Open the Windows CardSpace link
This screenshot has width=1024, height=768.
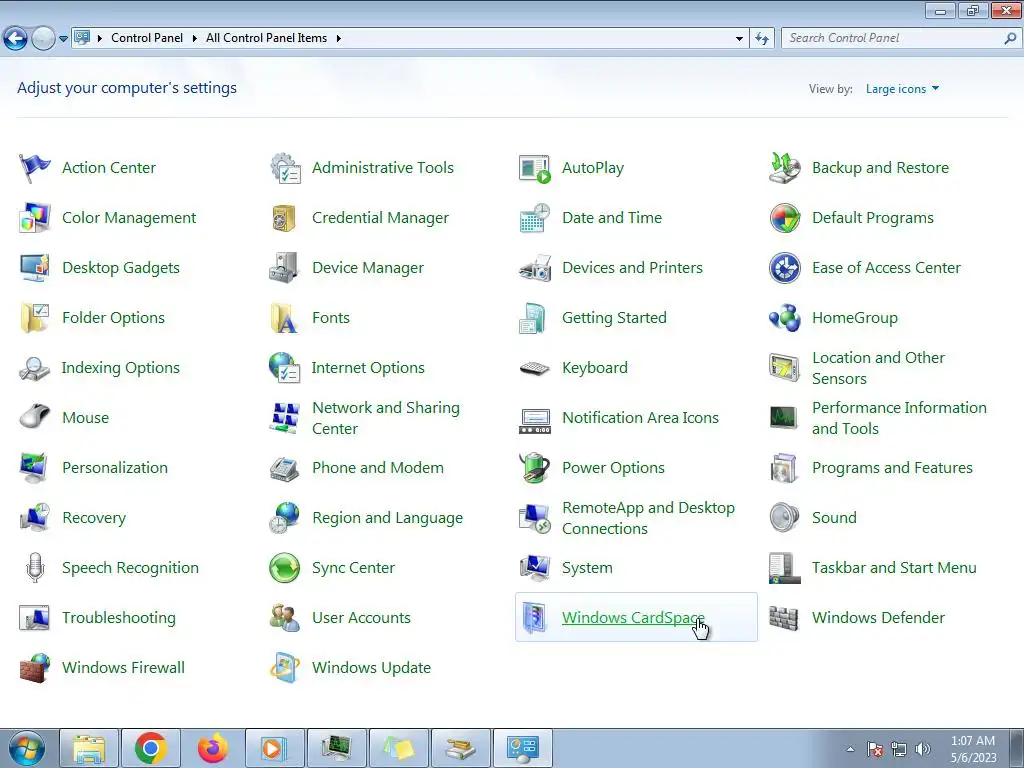(633, 618)
